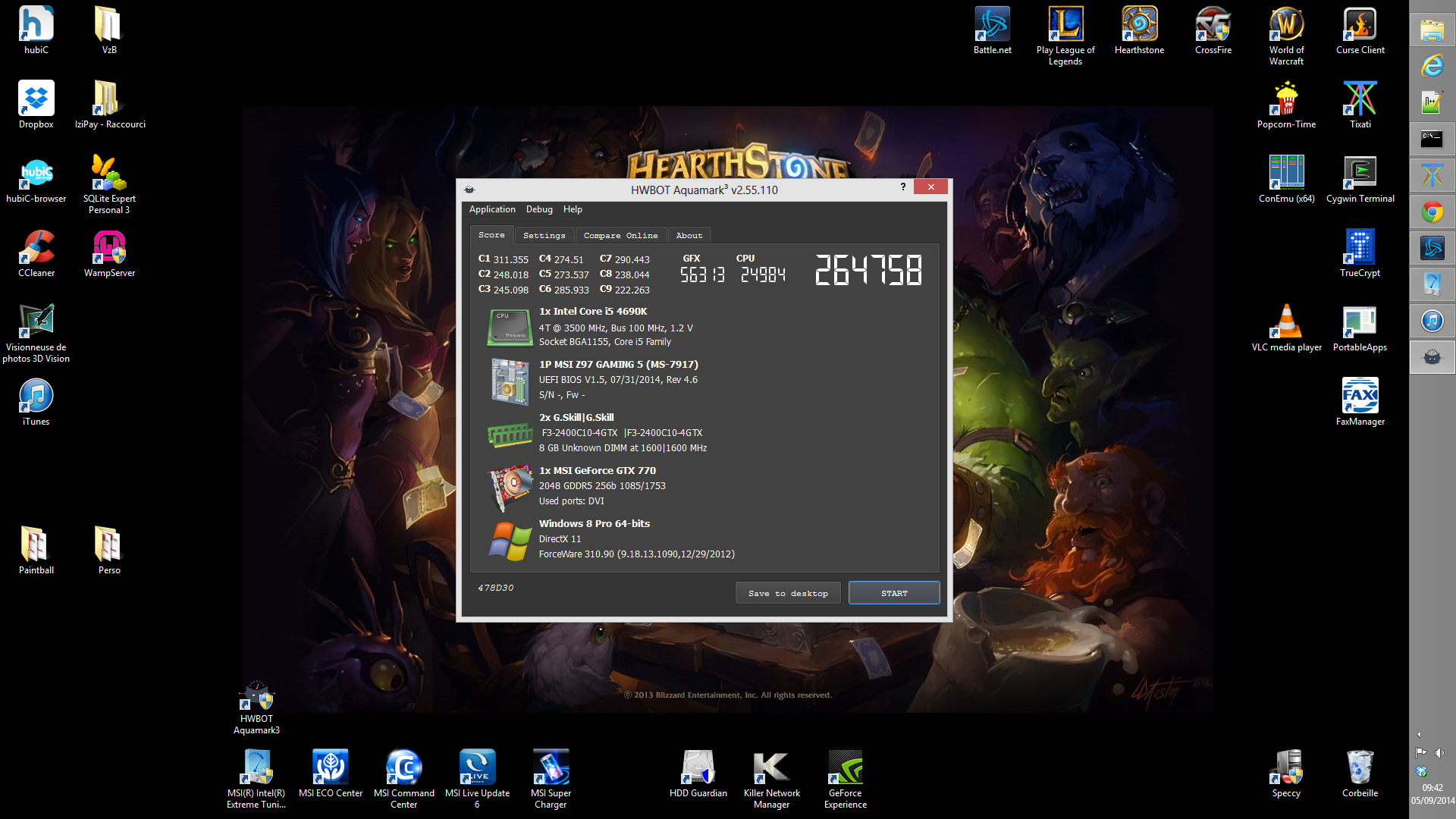The height and width of the screenshot is (819, 1456).
Task: Click the checksum text 478D30
Action: (x=496, y=588)
